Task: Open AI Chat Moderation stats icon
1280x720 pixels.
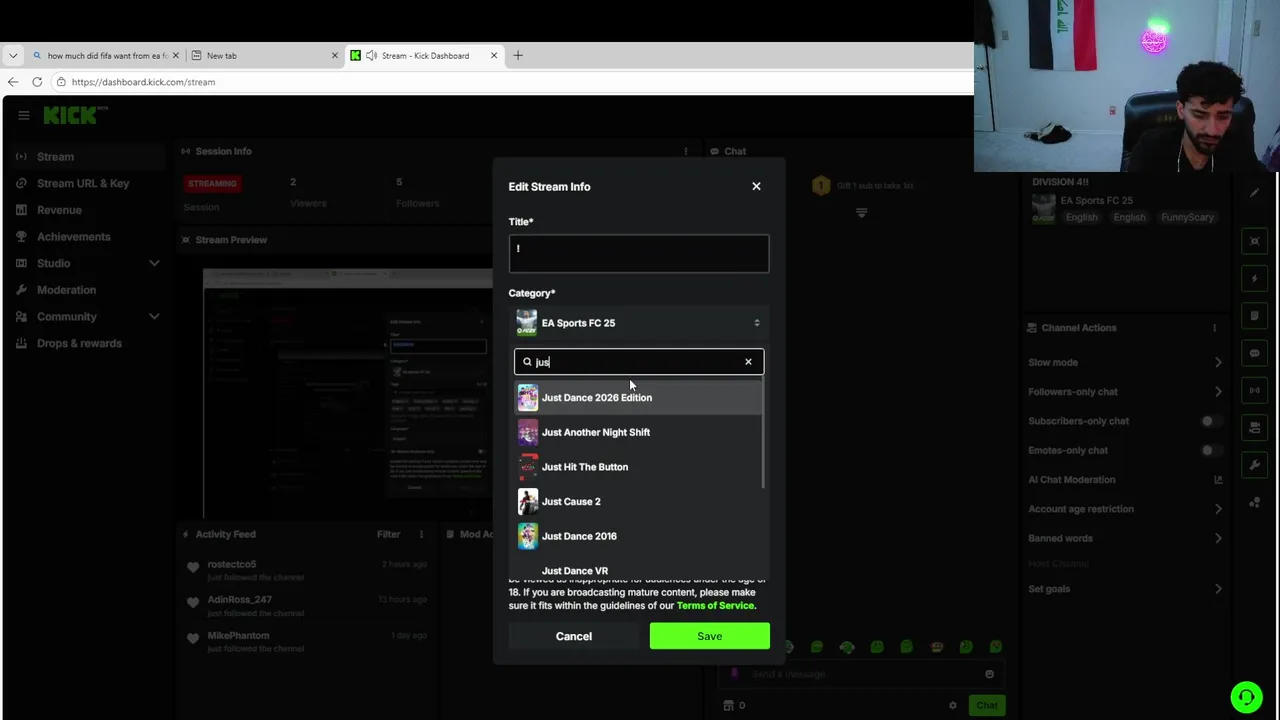Action: 1217,480
